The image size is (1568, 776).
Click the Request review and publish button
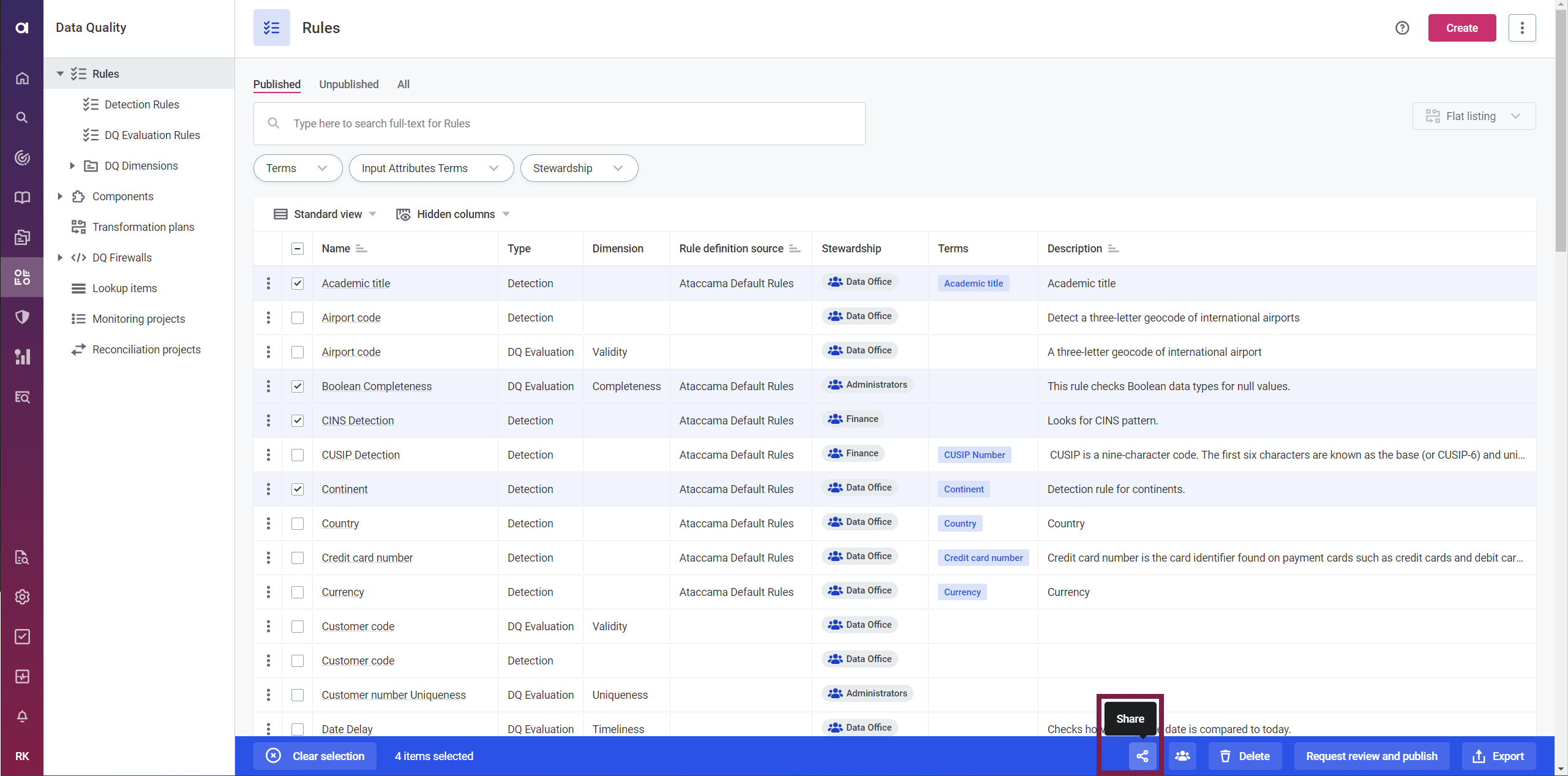tap(1373, 756)
